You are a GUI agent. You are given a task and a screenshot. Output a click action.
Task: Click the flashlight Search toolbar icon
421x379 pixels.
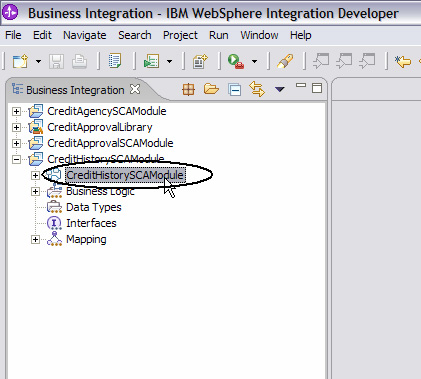pyautogui.click(x=285, y=61)
